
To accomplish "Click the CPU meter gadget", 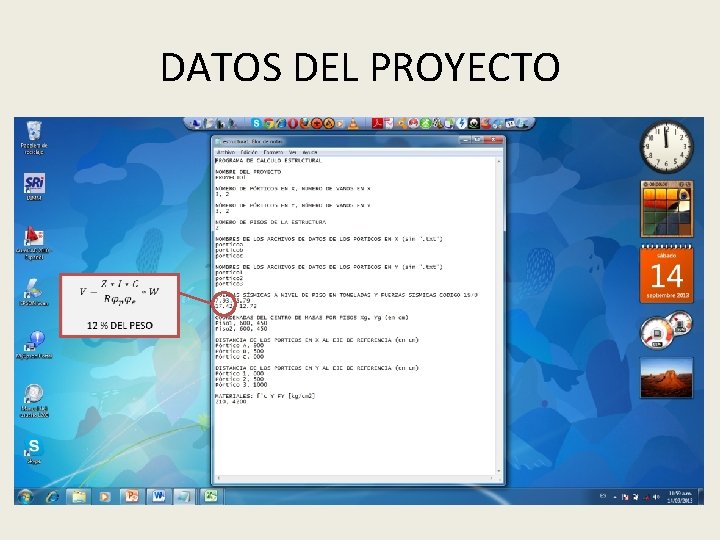I will (x=666, y=329).
